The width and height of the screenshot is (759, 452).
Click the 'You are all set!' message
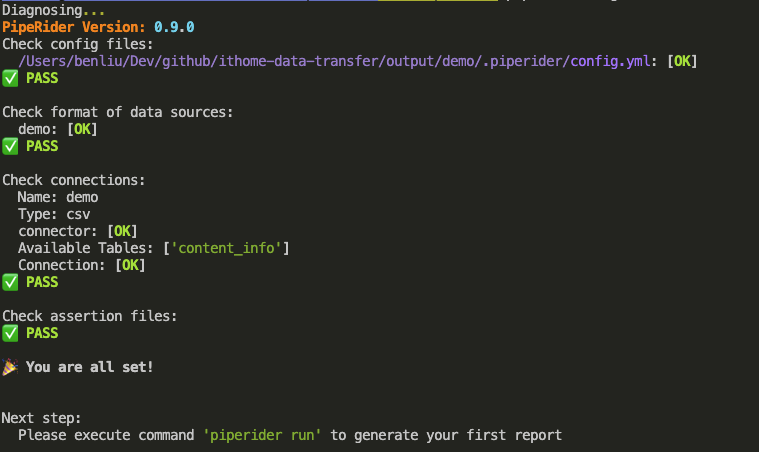90,367
